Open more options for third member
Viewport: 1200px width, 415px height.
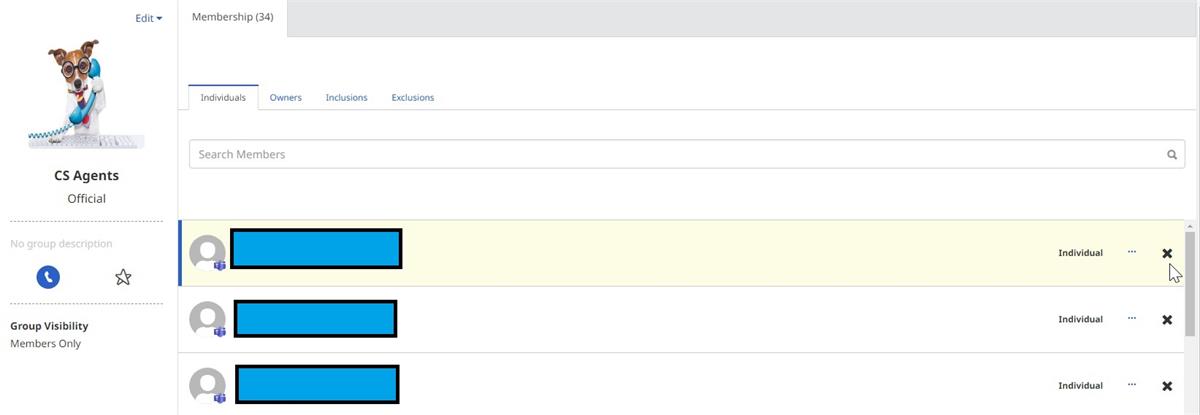coord(1132,384)
